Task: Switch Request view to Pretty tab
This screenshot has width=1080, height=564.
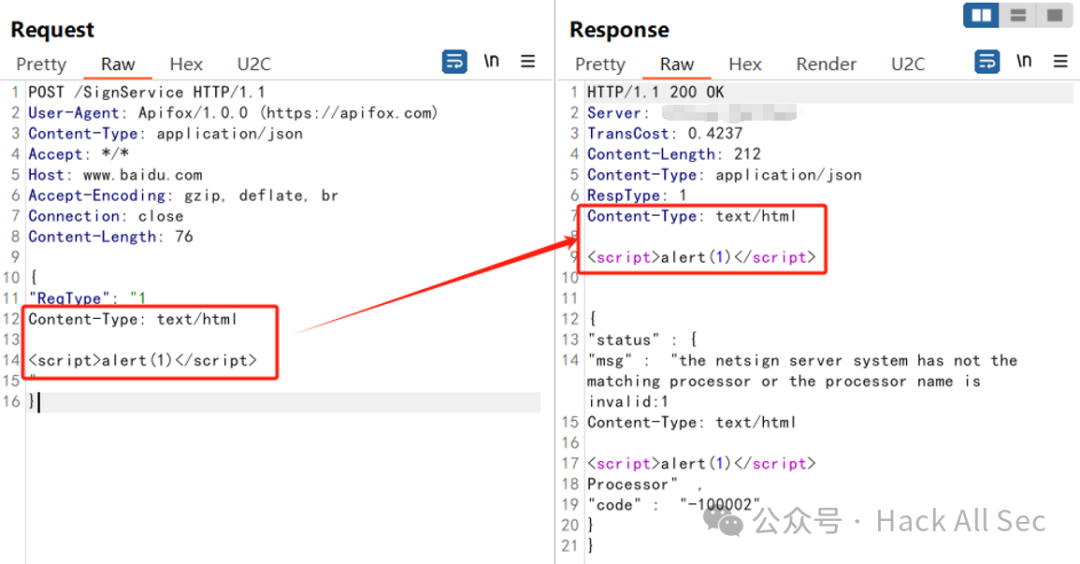Action: (x=41, y=64)
